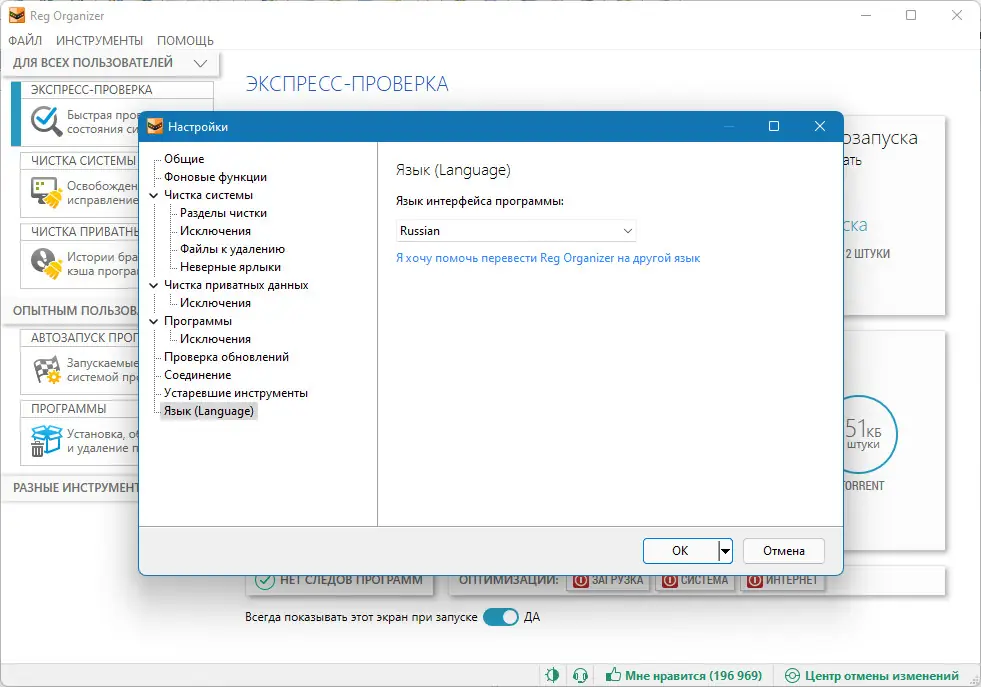Open Центр отмены изменений

point(872,676)
